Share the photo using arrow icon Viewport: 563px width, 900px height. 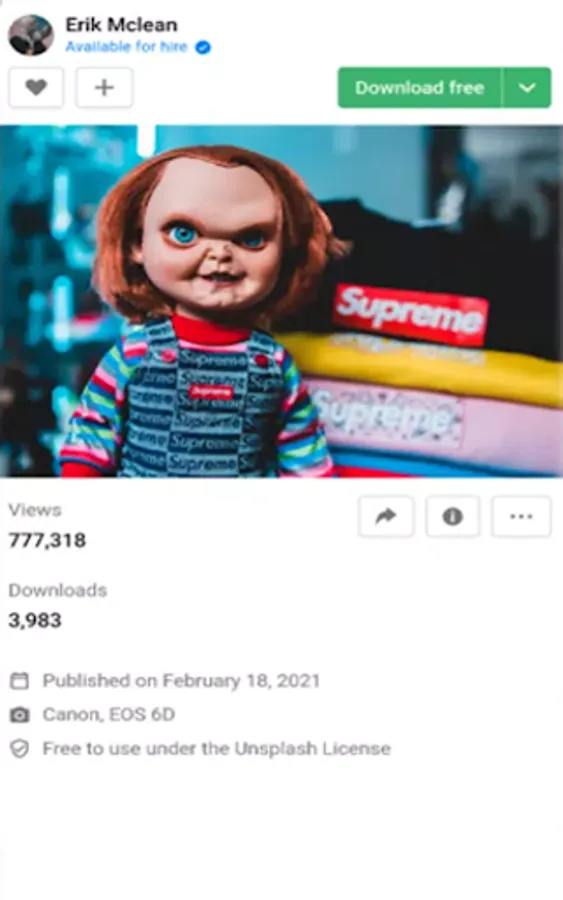386,517
